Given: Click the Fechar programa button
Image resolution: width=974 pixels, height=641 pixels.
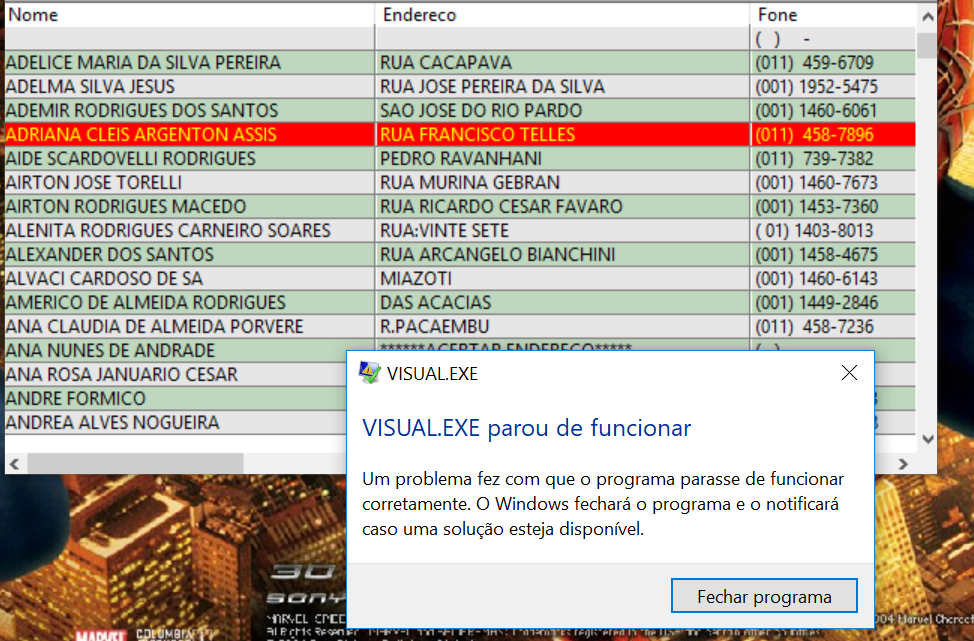Looking at the screenshot, I should (764, 596).
